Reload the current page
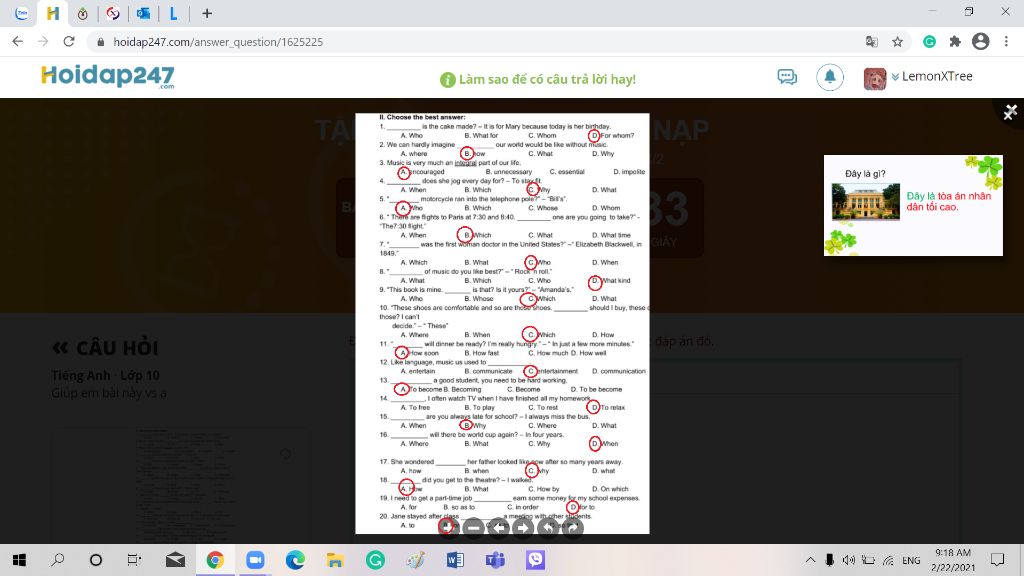This screenshot has height=576, width=1024. (69, 42)
